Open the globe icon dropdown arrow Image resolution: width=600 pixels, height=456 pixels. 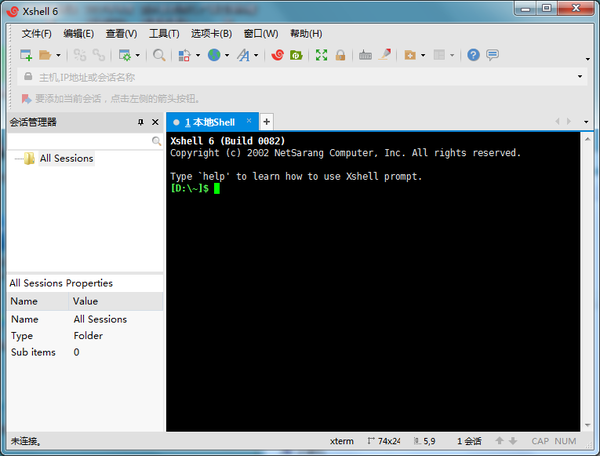pos(227,55)
